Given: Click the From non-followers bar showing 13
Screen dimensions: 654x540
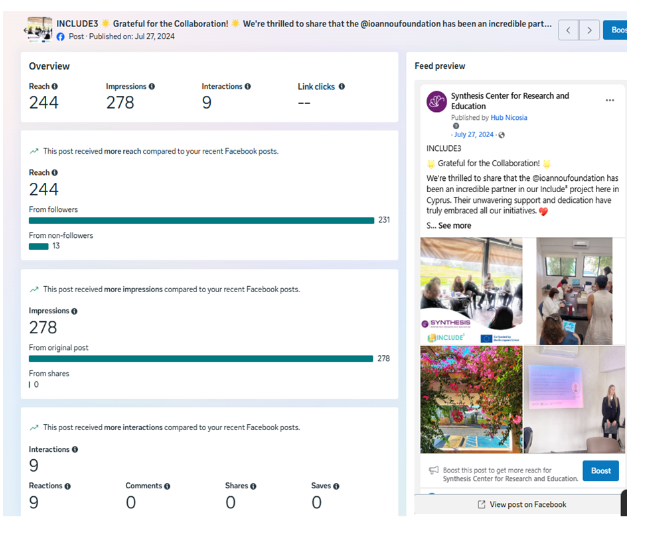Looking at the screenshot, I should point(38,246).
